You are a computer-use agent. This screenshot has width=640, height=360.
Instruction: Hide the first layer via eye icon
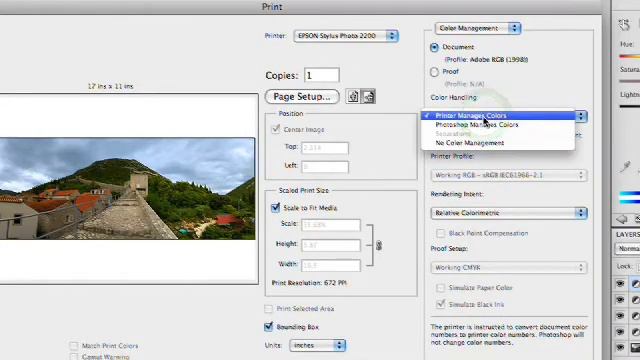coord(620,283)
